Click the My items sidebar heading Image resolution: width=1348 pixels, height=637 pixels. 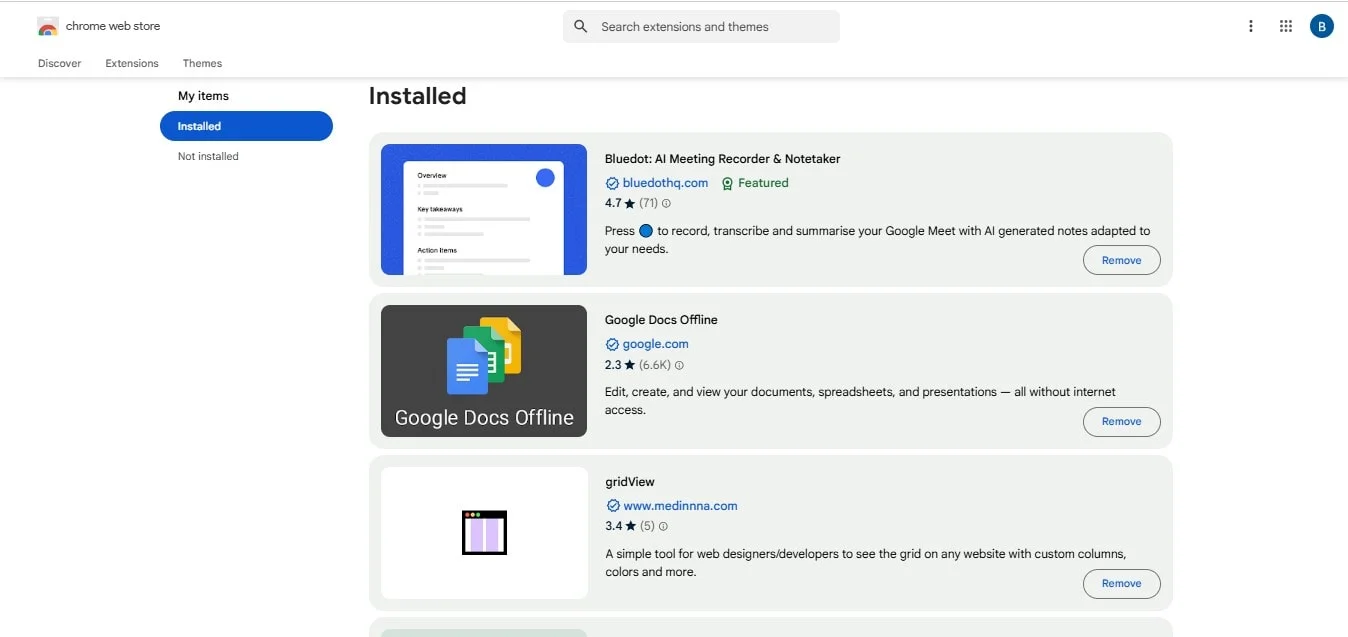[203, 96]
